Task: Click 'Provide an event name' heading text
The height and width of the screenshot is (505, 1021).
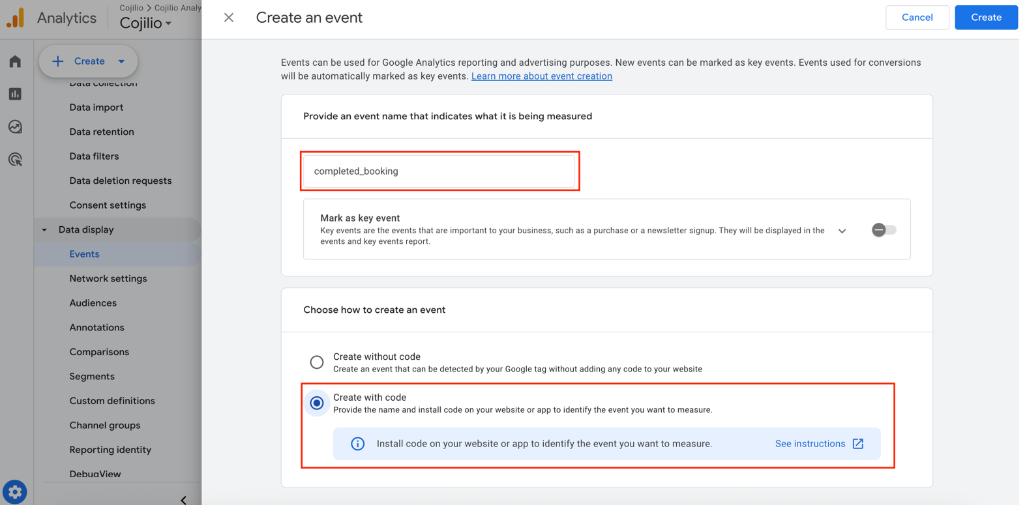Action: (x=448, y=116)
